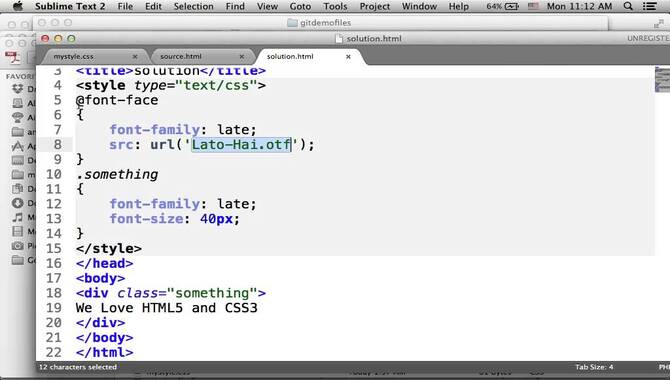The height and width of the screenshot is (380, 670).
Task: Select the Pictures camera sidebar icon
Action: [x=18, y=246]
